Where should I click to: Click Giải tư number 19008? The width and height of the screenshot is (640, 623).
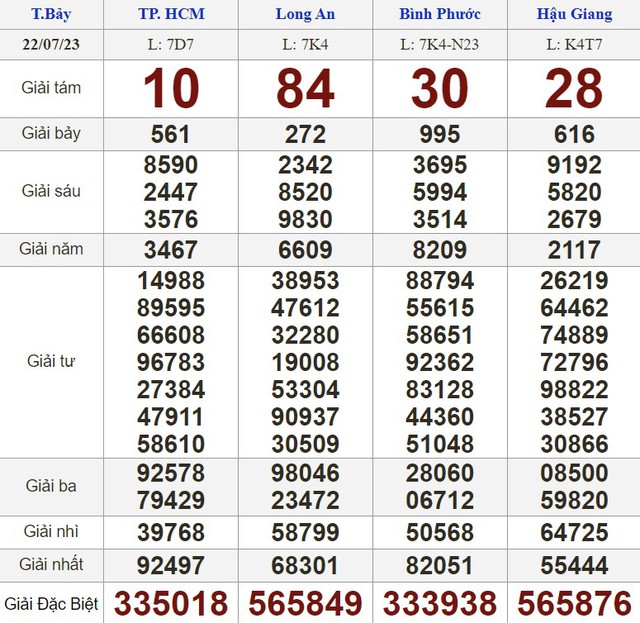[305, 362]
